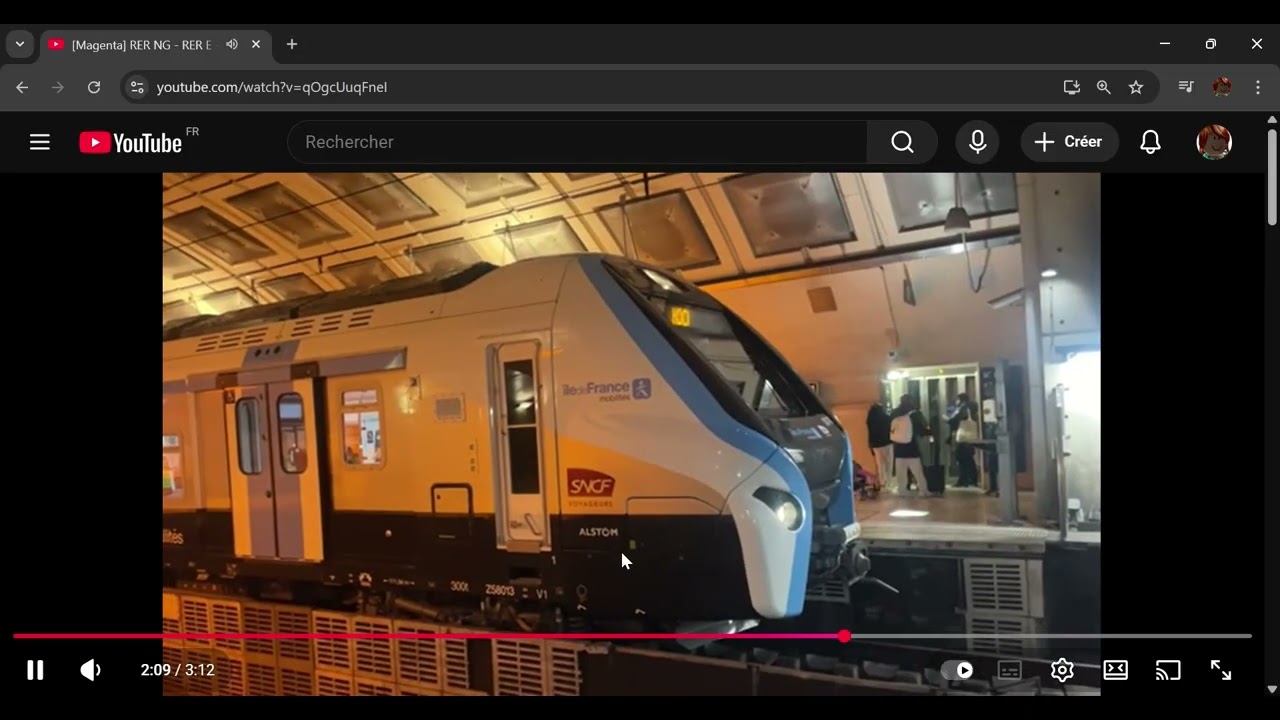Go back to the previous page
The height and width of the screenshot is (720, 1280).
coord(22,87)
